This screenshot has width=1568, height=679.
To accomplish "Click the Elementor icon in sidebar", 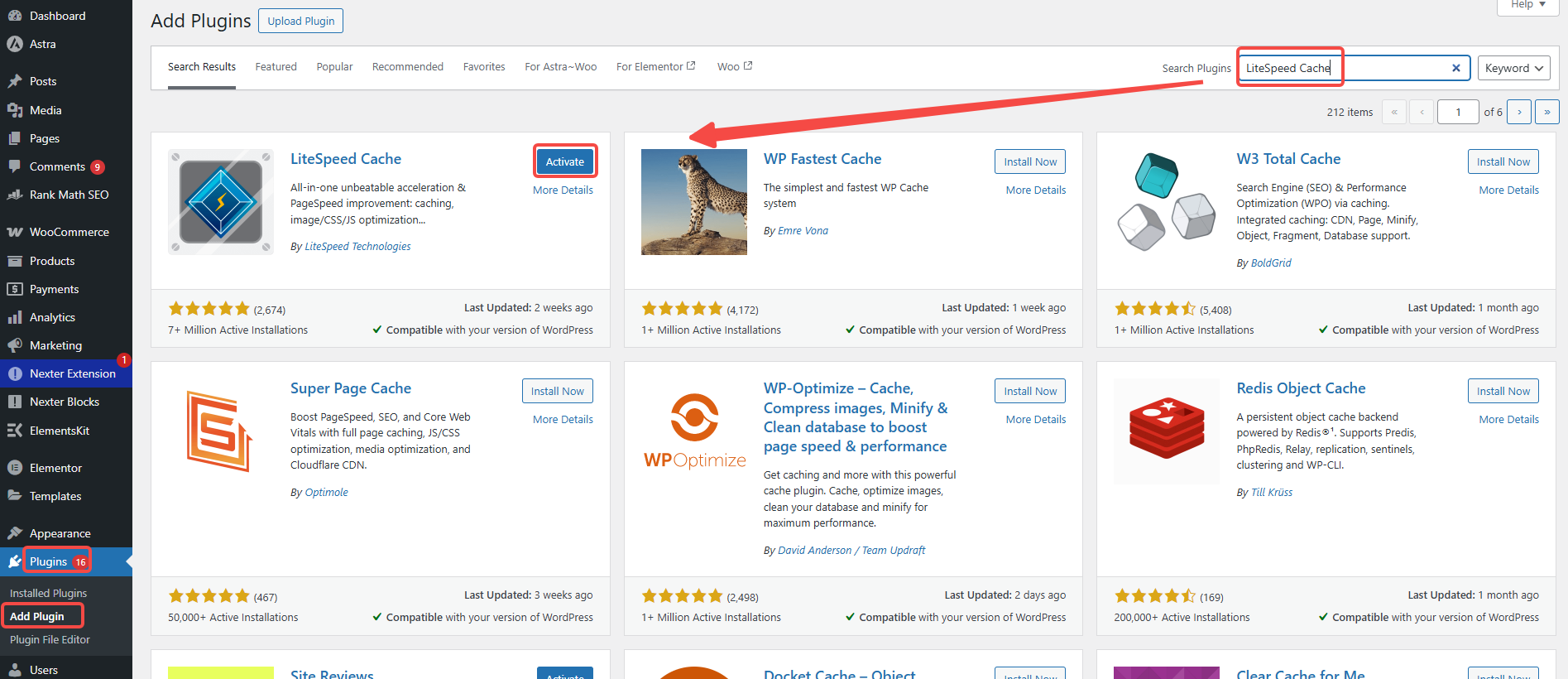I will [15, 468].
